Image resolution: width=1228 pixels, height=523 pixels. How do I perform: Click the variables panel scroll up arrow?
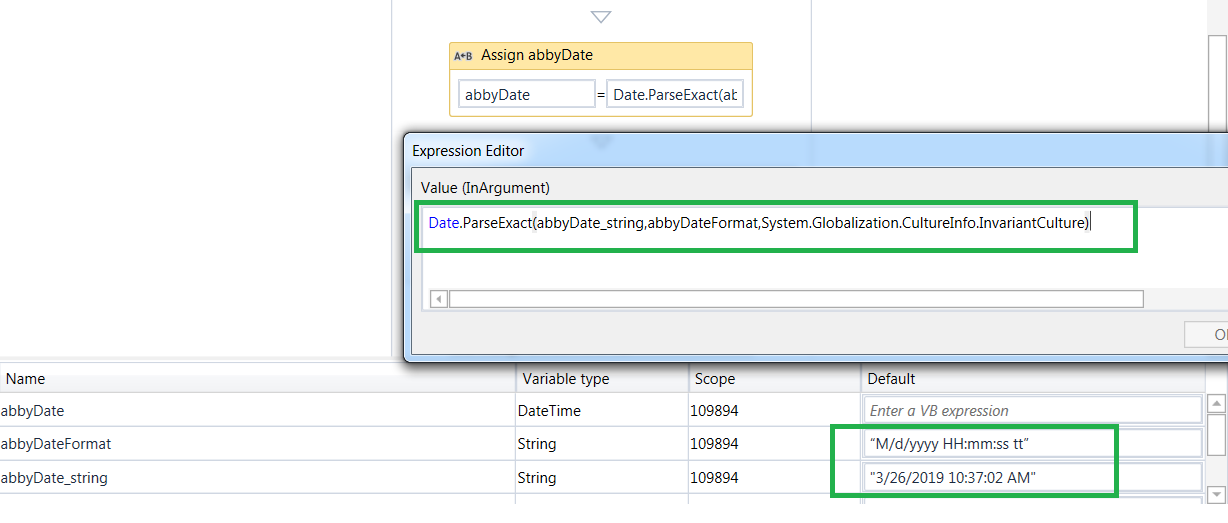(1217, 404)
